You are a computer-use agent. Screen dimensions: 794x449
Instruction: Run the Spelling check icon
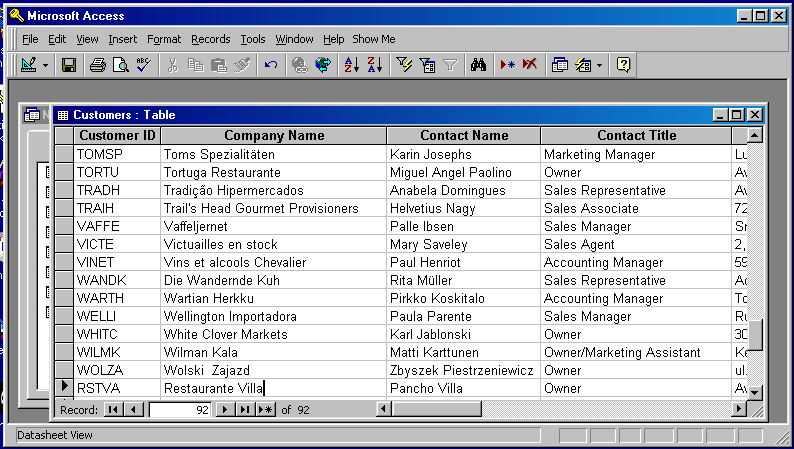(x=143, y=65)
